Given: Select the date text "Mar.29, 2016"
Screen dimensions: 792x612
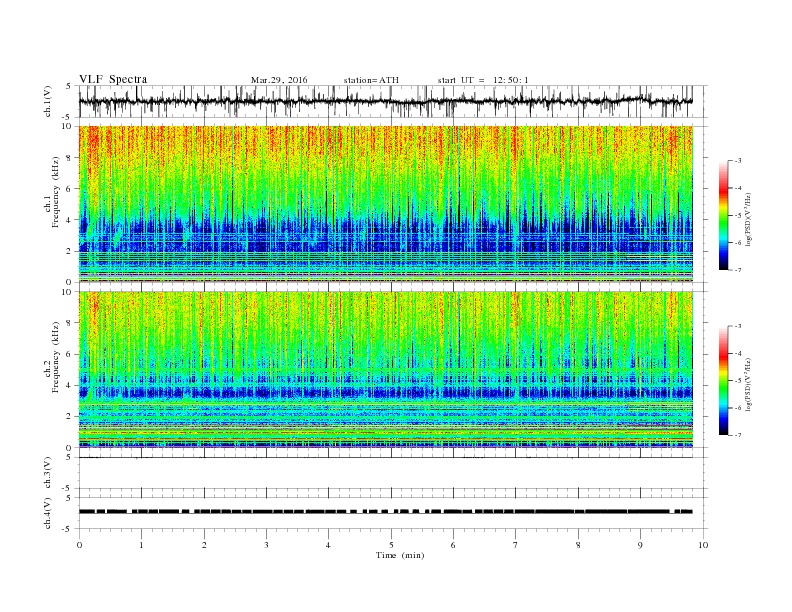Looking at the screenshot, I should 279,80.
